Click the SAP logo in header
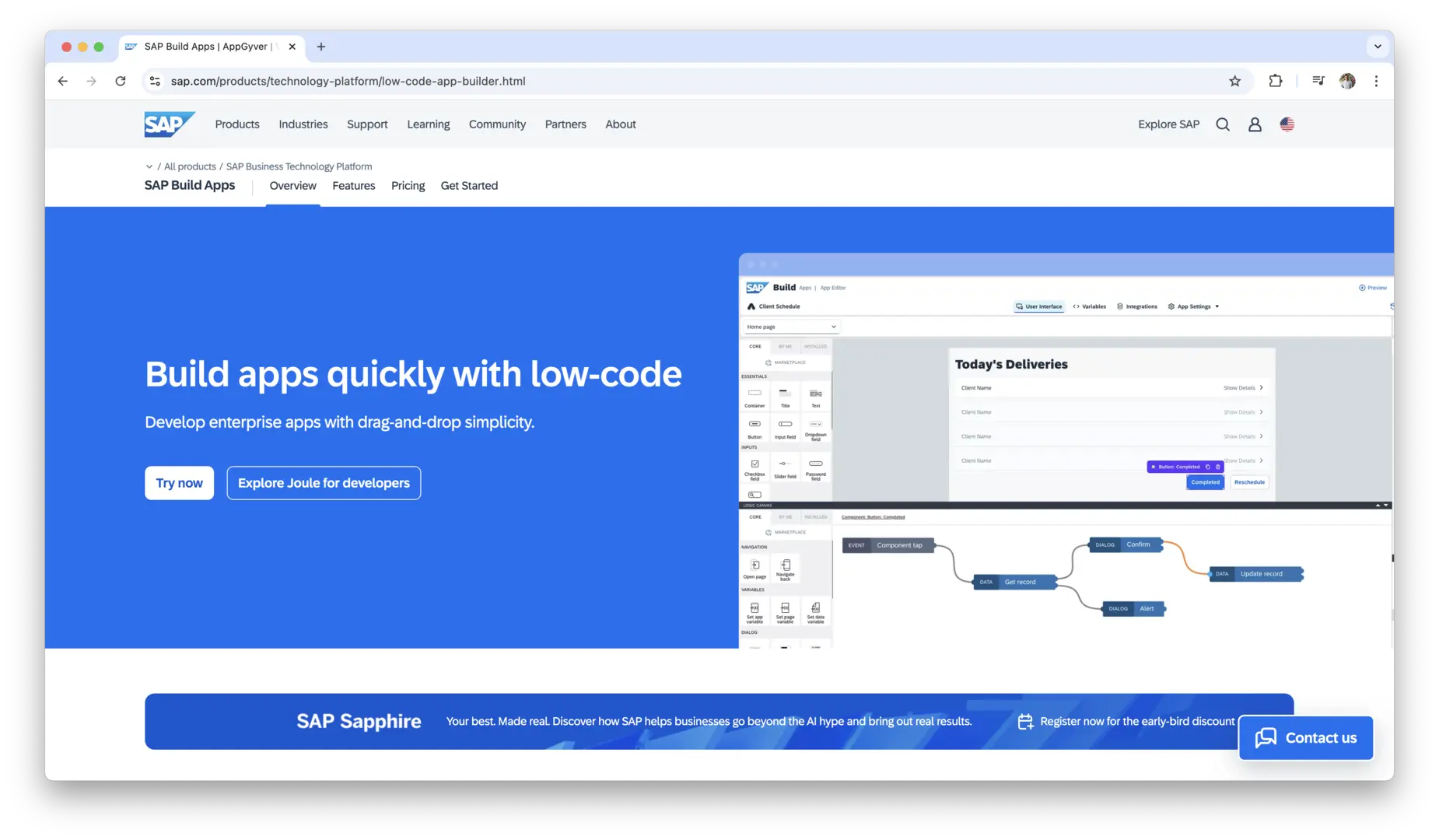The image size is (1439, 840). tap(169, 124)
